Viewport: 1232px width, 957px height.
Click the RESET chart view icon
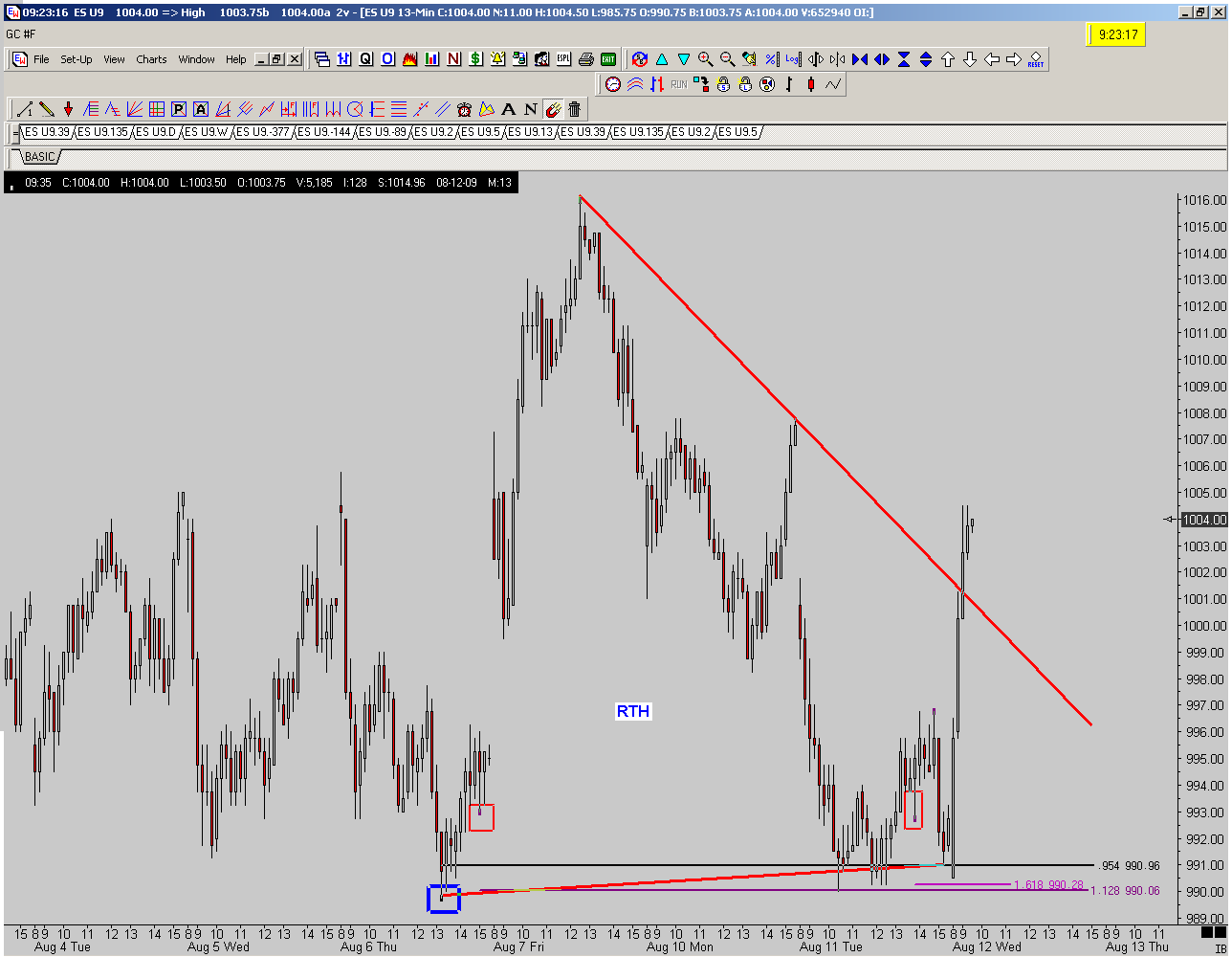[x=1036, y=59]
